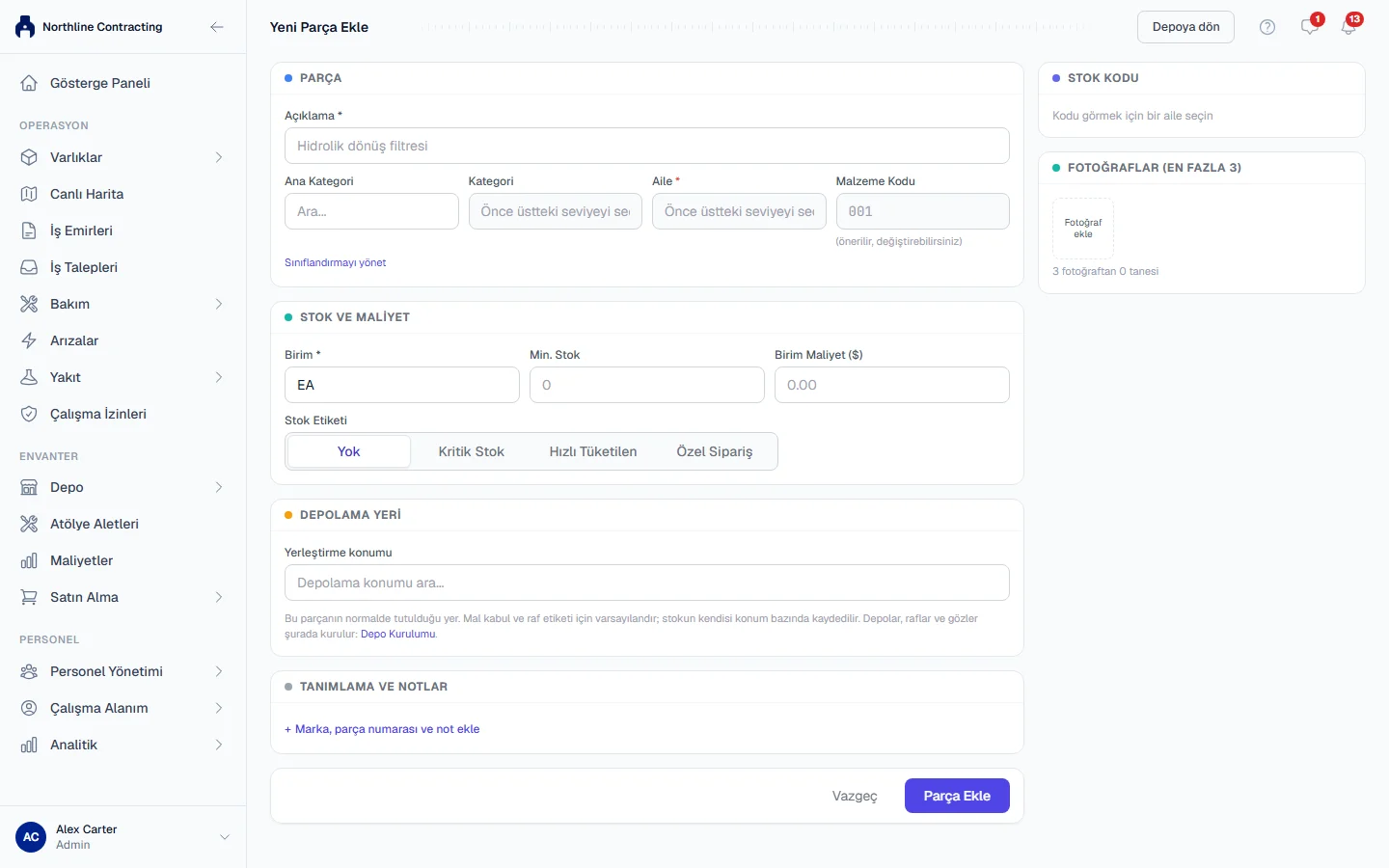Select the Yok stock label option
Image resolution: width=1389 pixels, height=868 pixels.
(x=349, y=451)
